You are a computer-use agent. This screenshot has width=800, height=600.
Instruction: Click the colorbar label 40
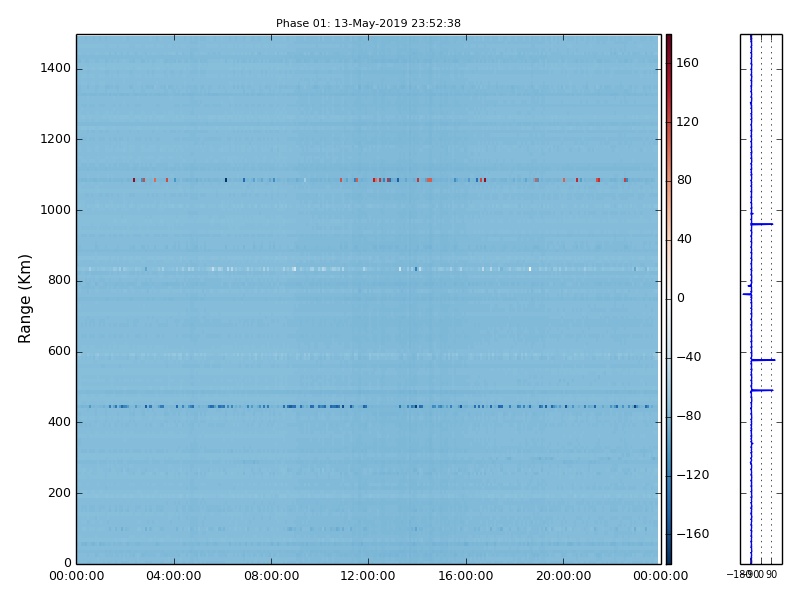point(684,239)
